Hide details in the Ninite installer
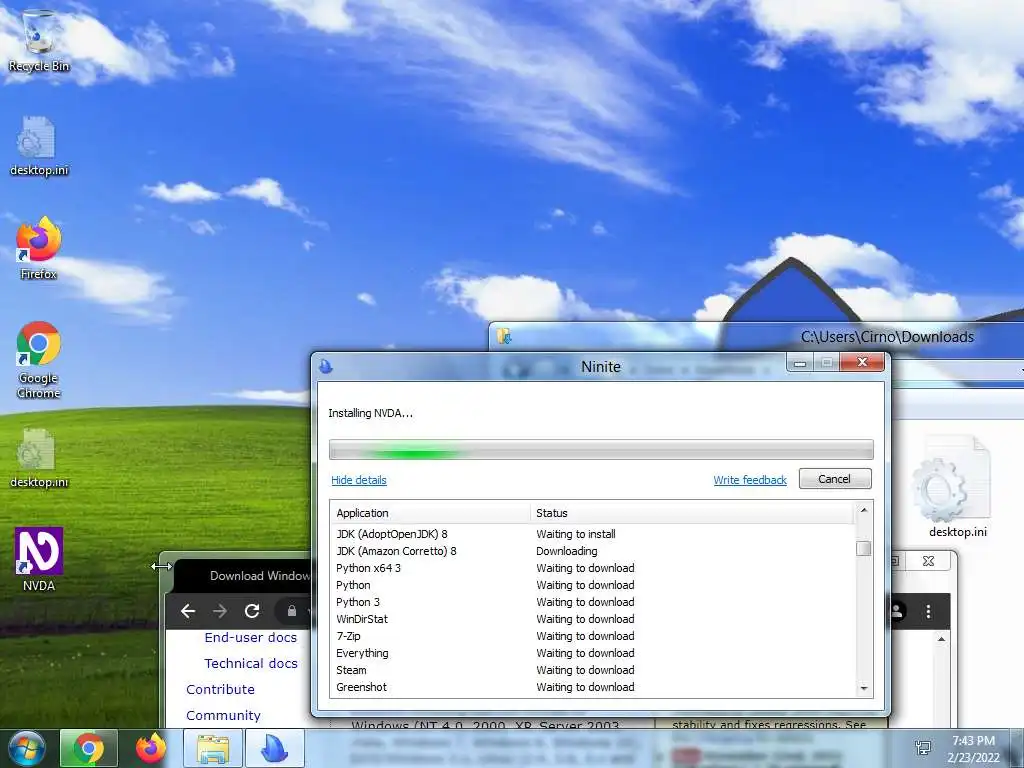The image size is (1024, 768). (359, 480)
